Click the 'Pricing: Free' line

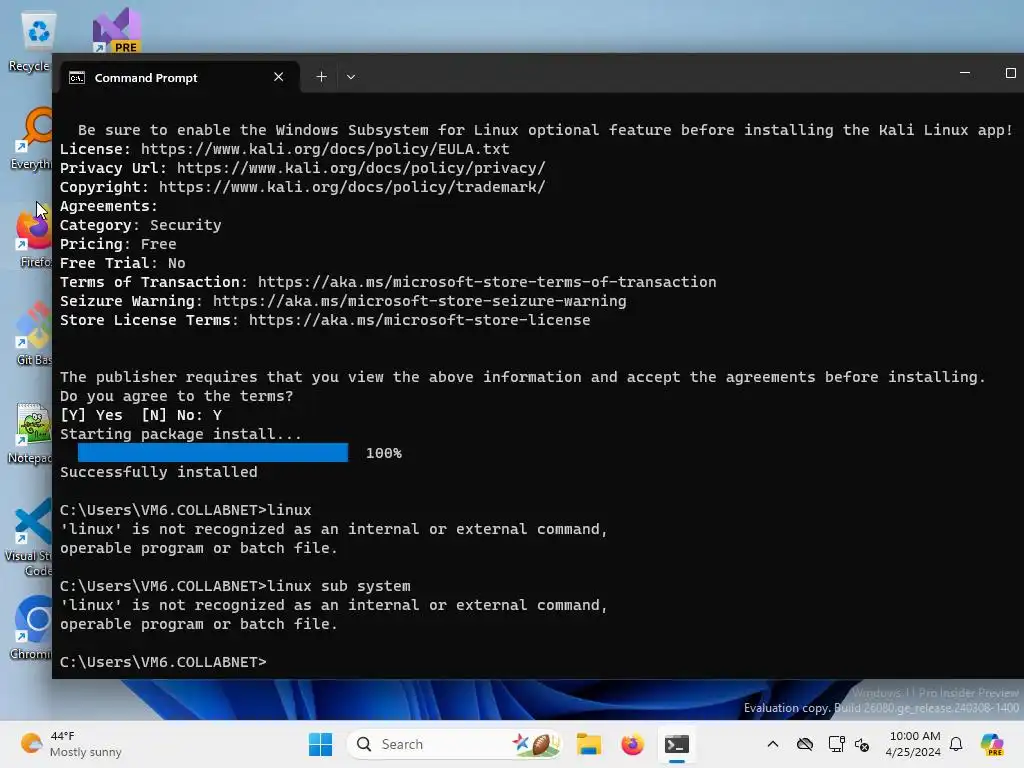tap(118, 244)
